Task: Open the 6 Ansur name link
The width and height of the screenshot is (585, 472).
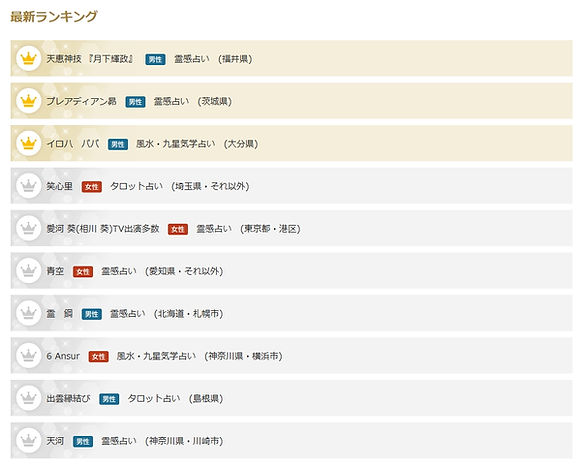Action: [63, 356]
